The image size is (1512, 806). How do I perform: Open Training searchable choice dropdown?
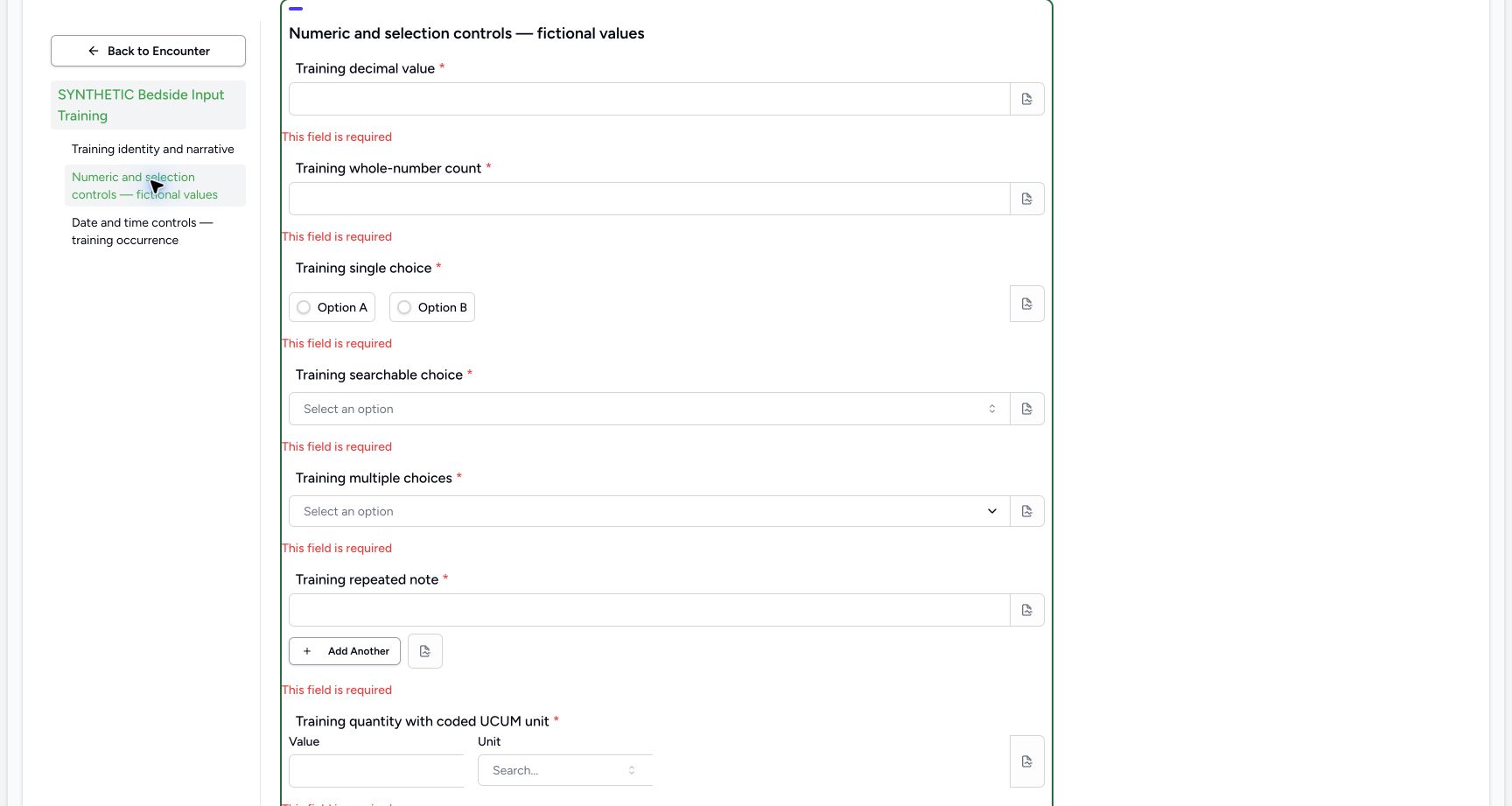(649, 409)
